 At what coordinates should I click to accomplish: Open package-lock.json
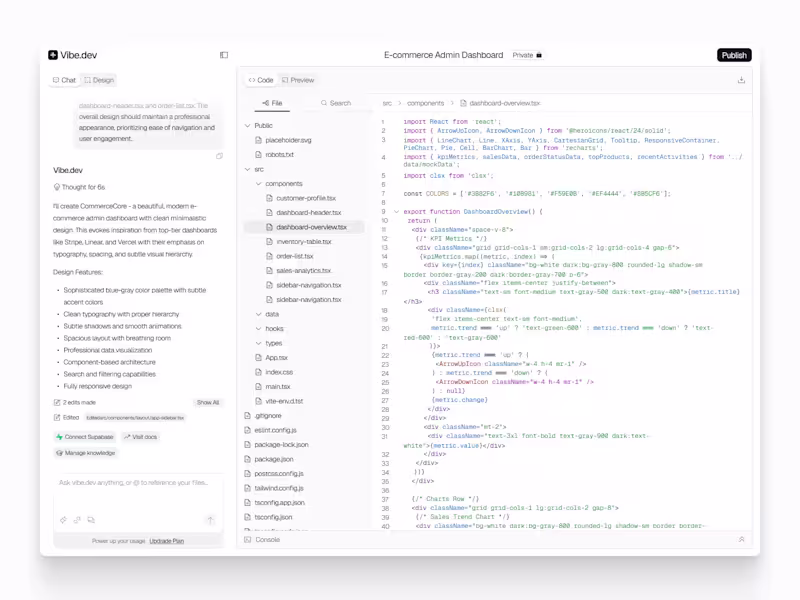tap(281, 445)
